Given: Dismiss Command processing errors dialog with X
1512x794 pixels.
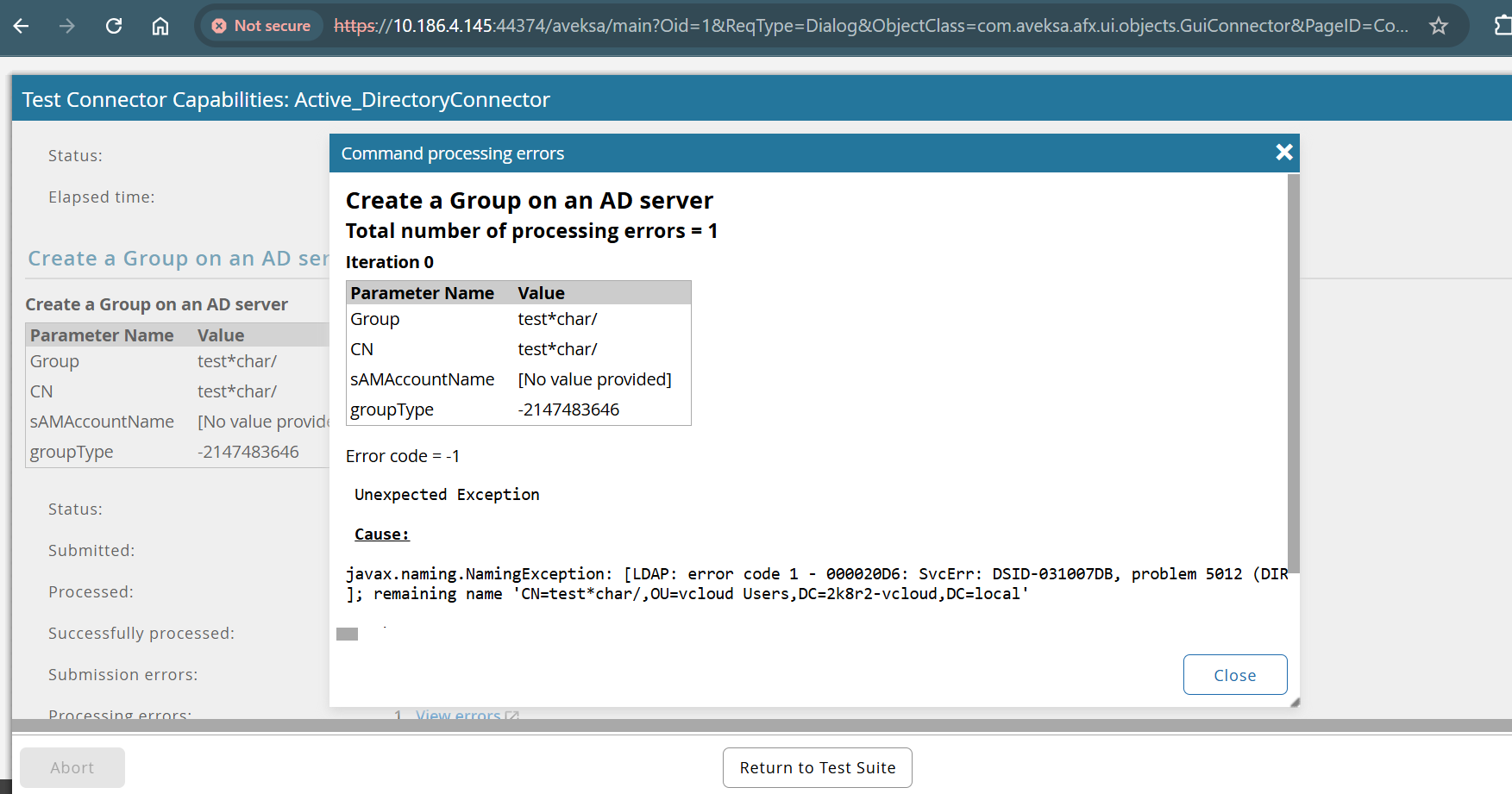Looking at the screenshot, I should pyautogui.click(x=1283, y=153).
